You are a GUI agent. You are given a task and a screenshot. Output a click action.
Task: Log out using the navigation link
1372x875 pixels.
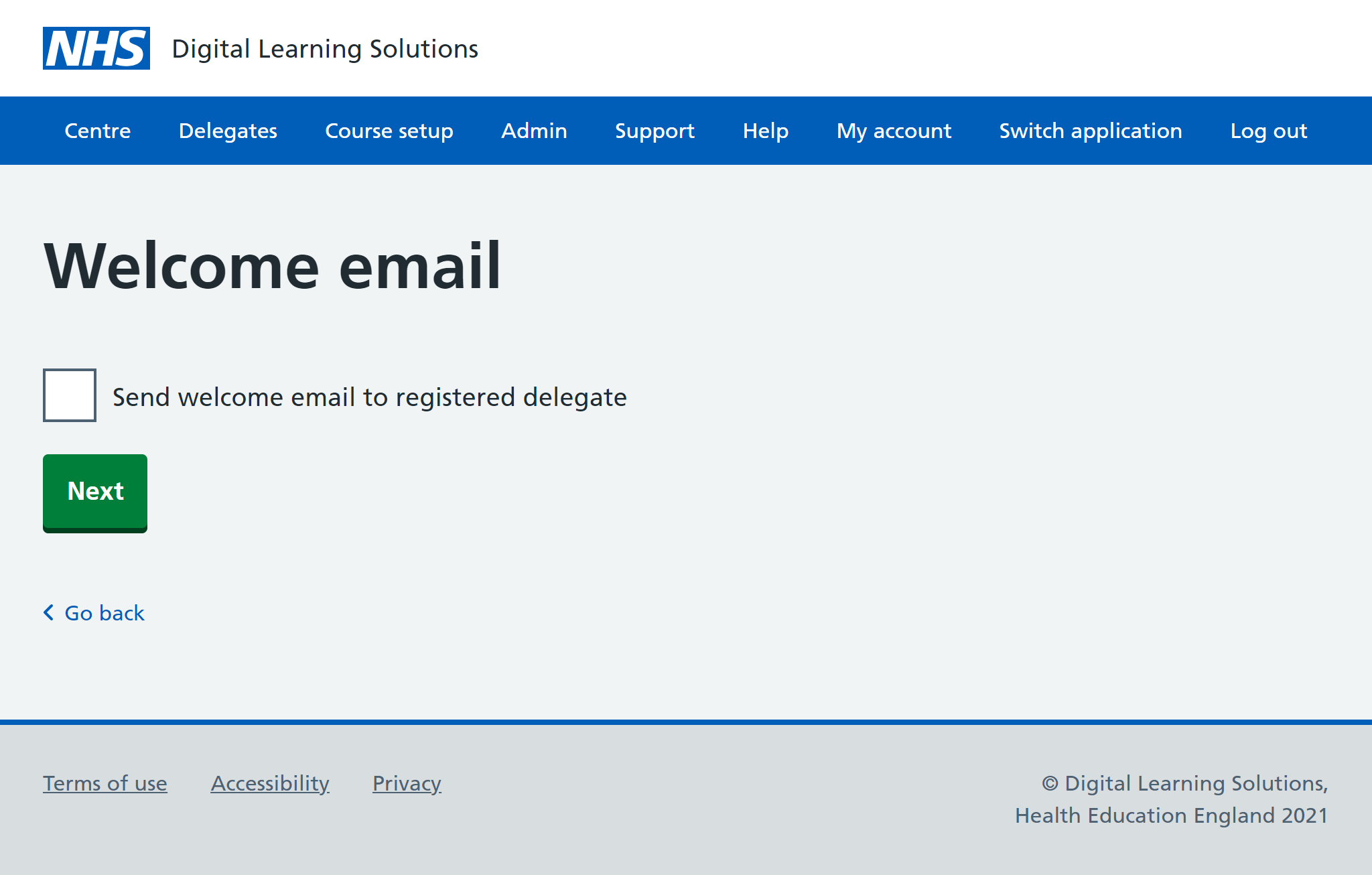click(x=1268, y=131)
